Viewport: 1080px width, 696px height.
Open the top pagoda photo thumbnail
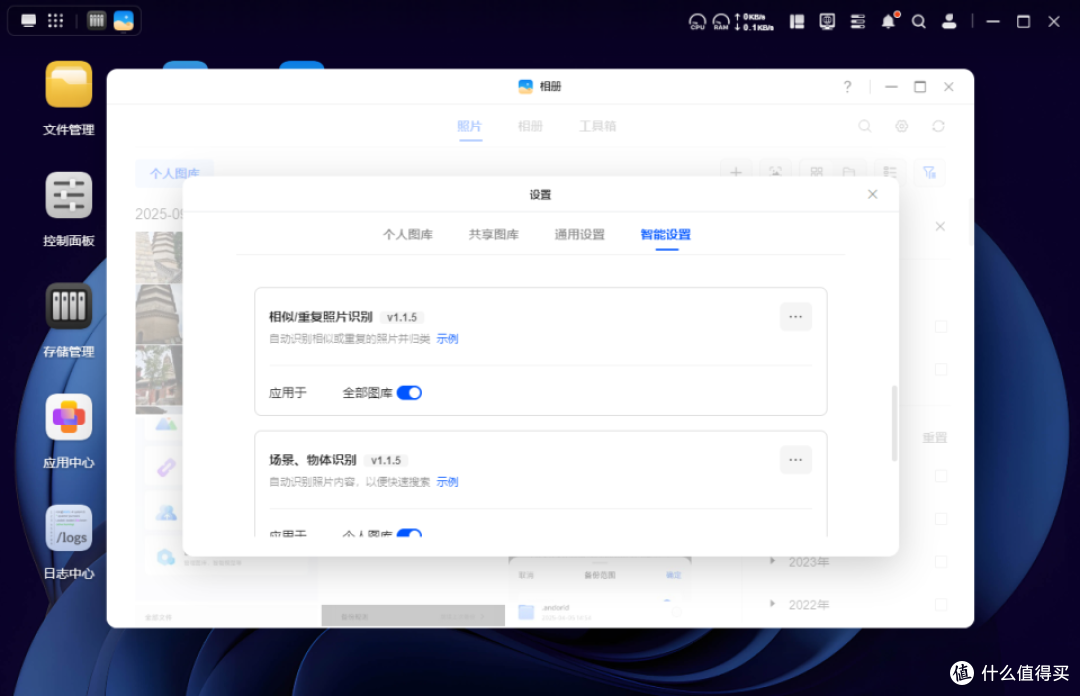click(x=159, y=258)
